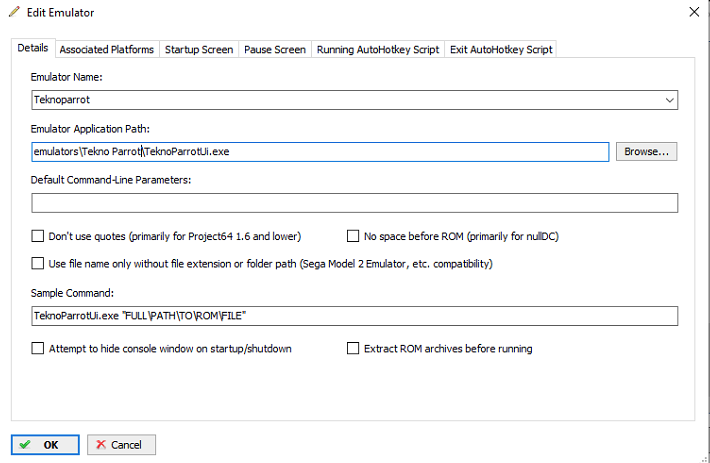Click the Sample Command text field
The height and width of the screenshot is (463, 710).
355,316
